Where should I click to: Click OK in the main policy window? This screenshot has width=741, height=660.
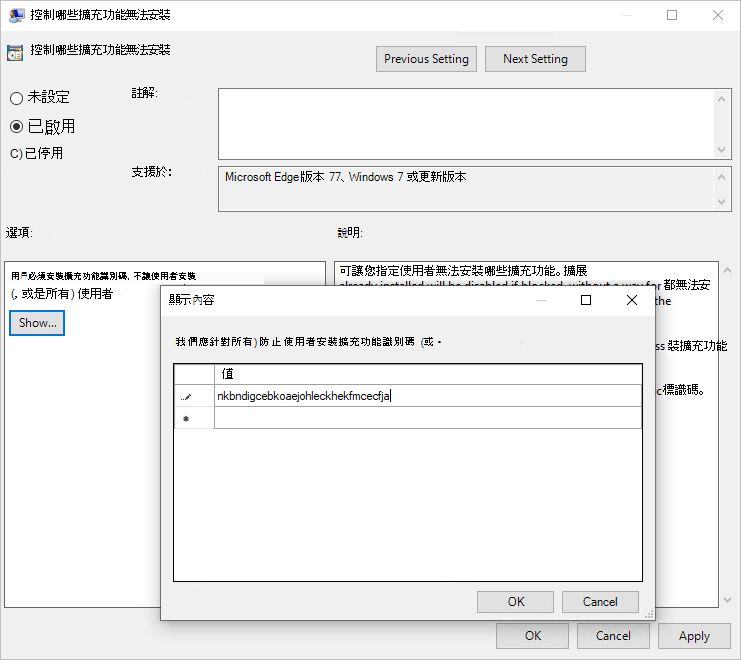tap(532, 636)
